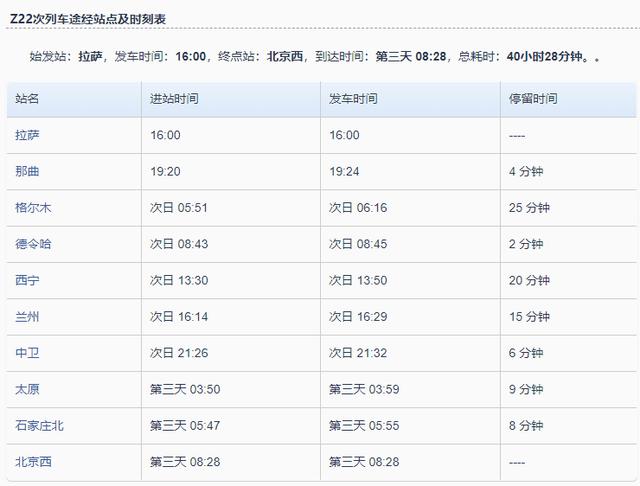Viewport: 640px width, 486px height.
Task: Open the 兰州 station link
Action: 28,316
